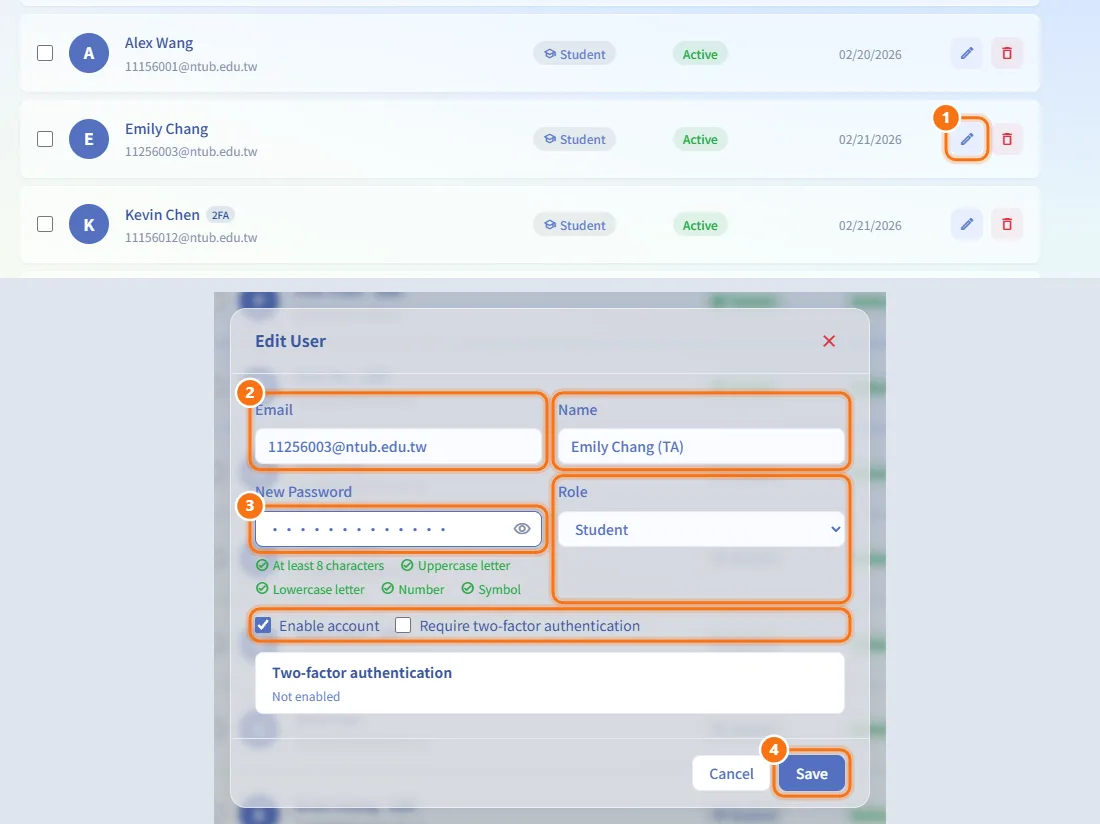
Task: Click the 2FA badge beside Kevin Chen
Action: [220, 215]
